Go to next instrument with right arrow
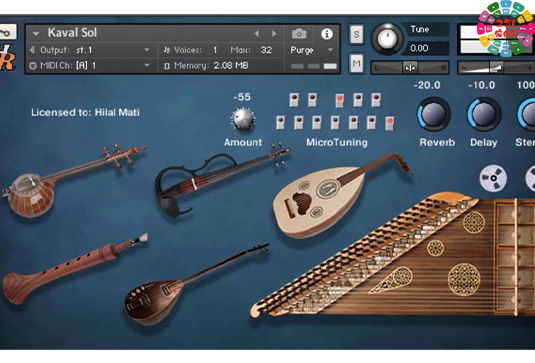This screenshot has height=363, width=535. (x=274, y=33)
